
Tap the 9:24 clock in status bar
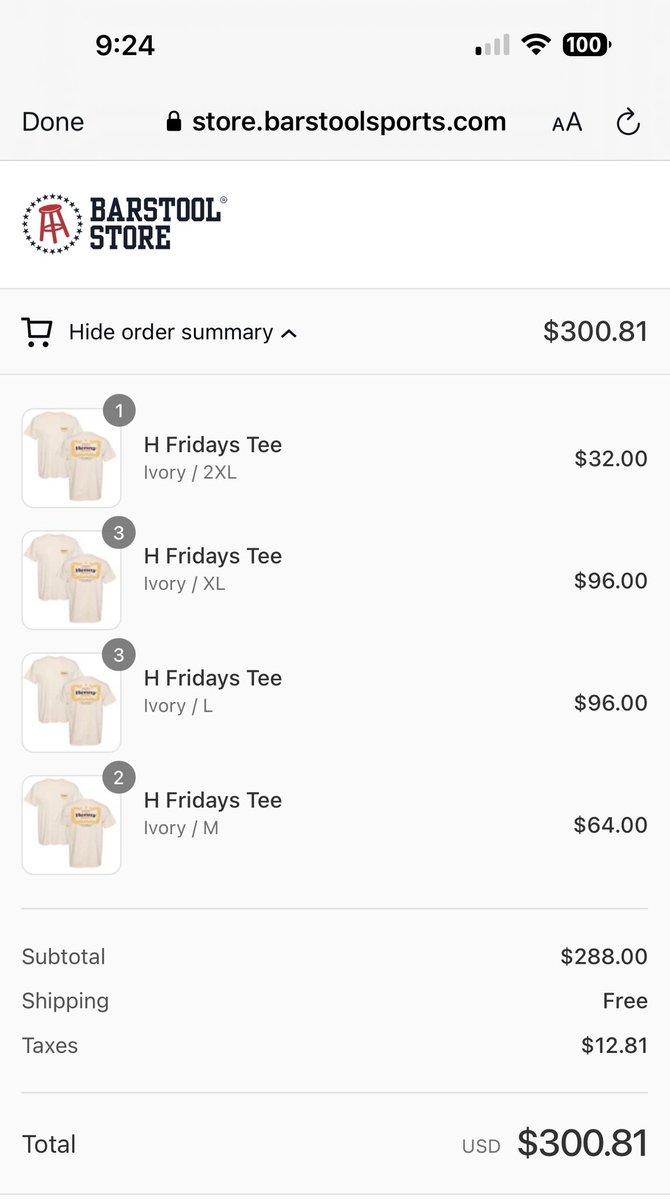click(125, 45)
